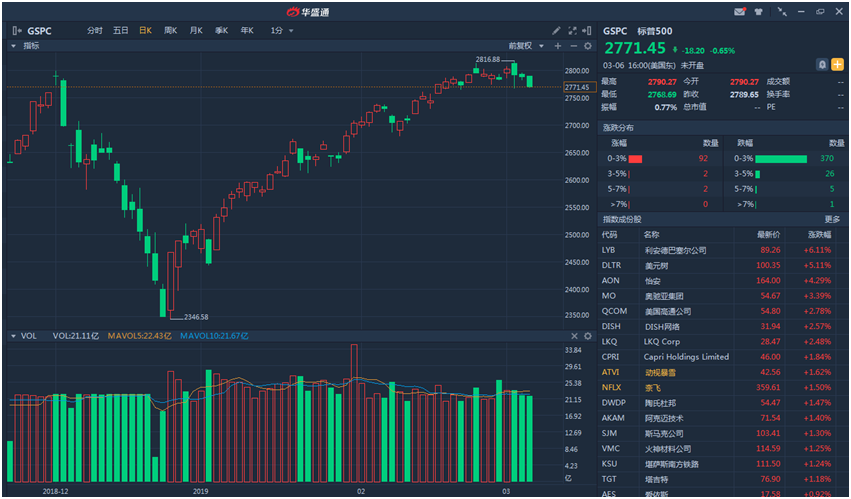Open LYB 利安德巴塞尔公司 row
851x499 pixels.
pos(722,250)
